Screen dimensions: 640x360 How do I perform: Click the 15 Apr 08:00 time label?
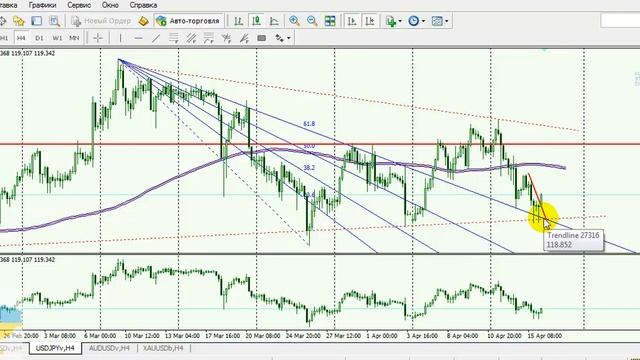click(544, 336)
